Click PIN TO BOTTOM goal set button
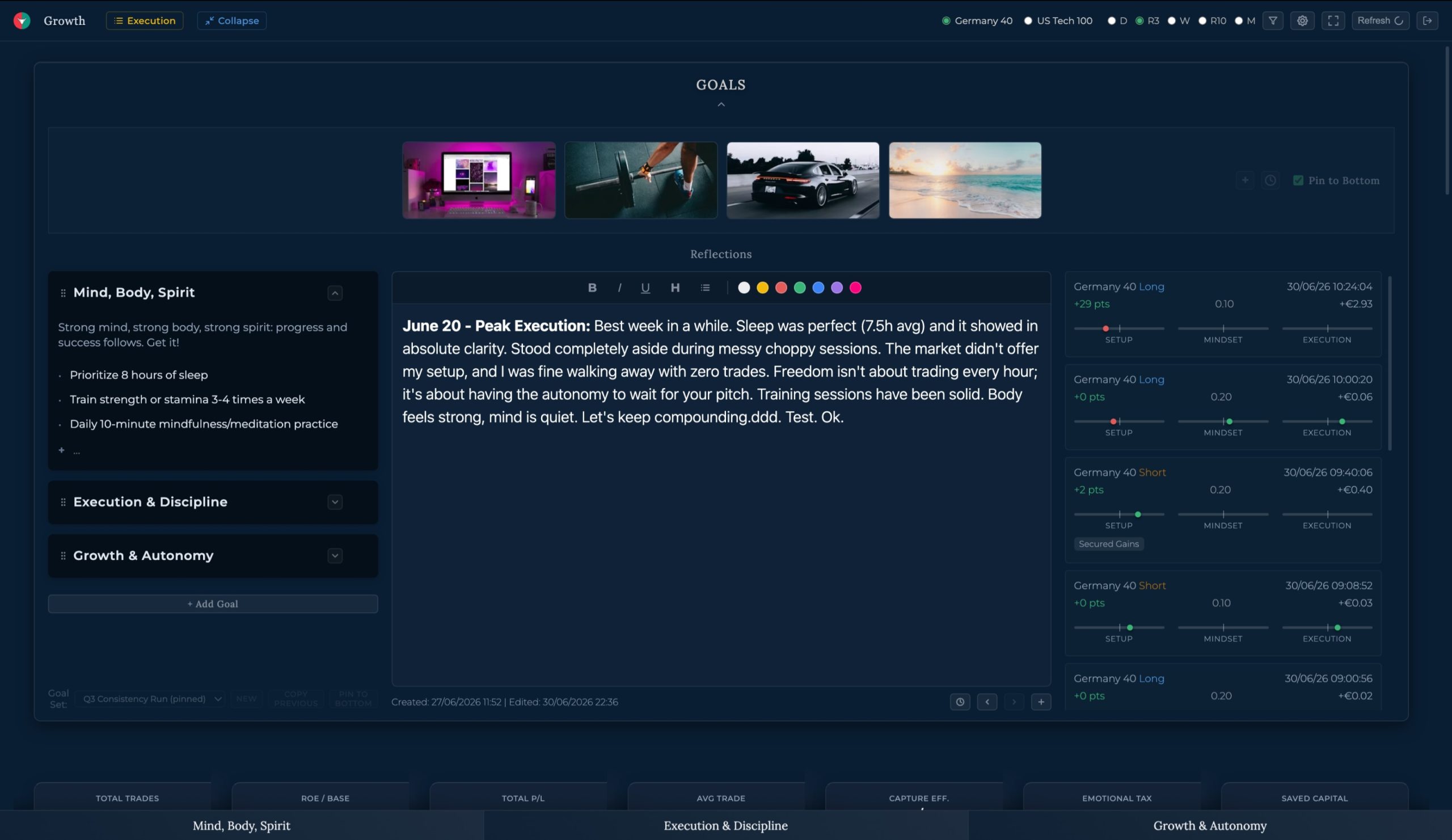Screen dimensions: 1452x840 pyautogui.click(x=353, y=699)
